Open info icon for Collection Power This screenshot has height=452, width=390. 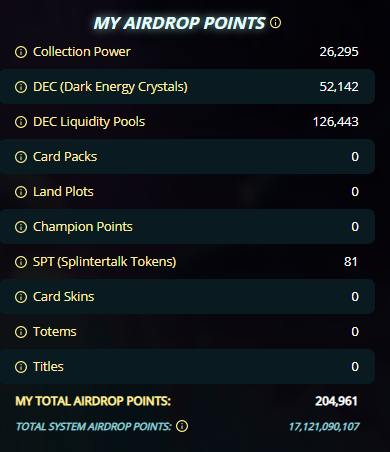pos(21,52)
